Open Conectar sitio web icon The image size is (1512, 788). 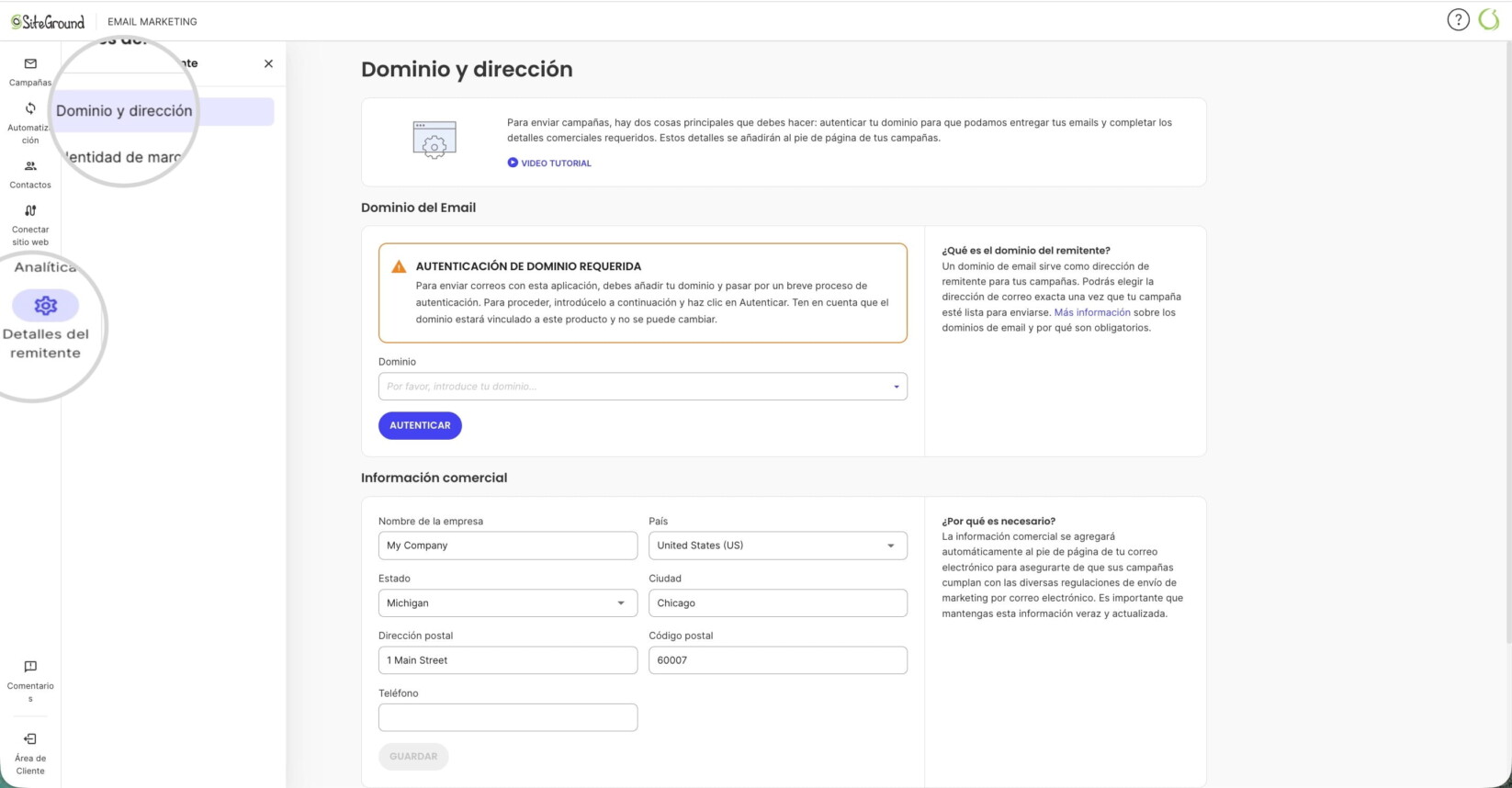[30, 210]
